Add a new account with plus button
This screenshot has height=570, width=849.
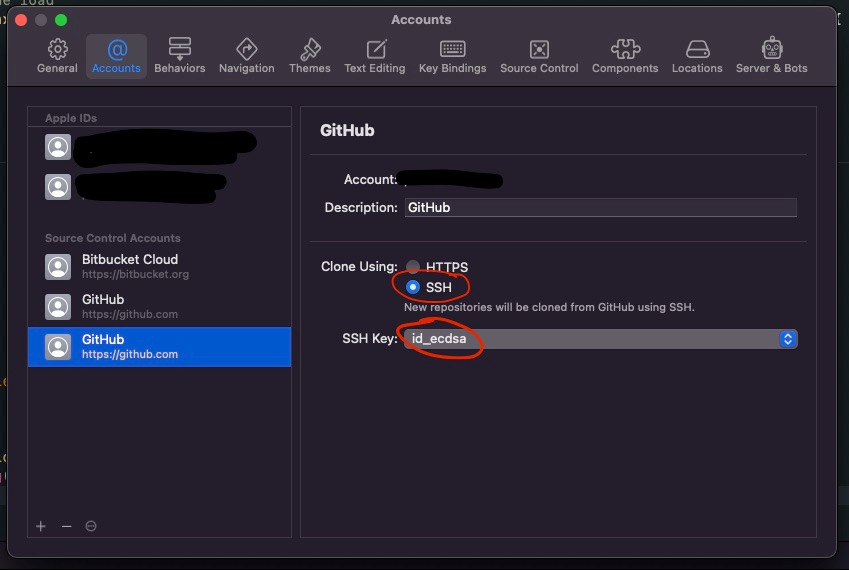41,526
